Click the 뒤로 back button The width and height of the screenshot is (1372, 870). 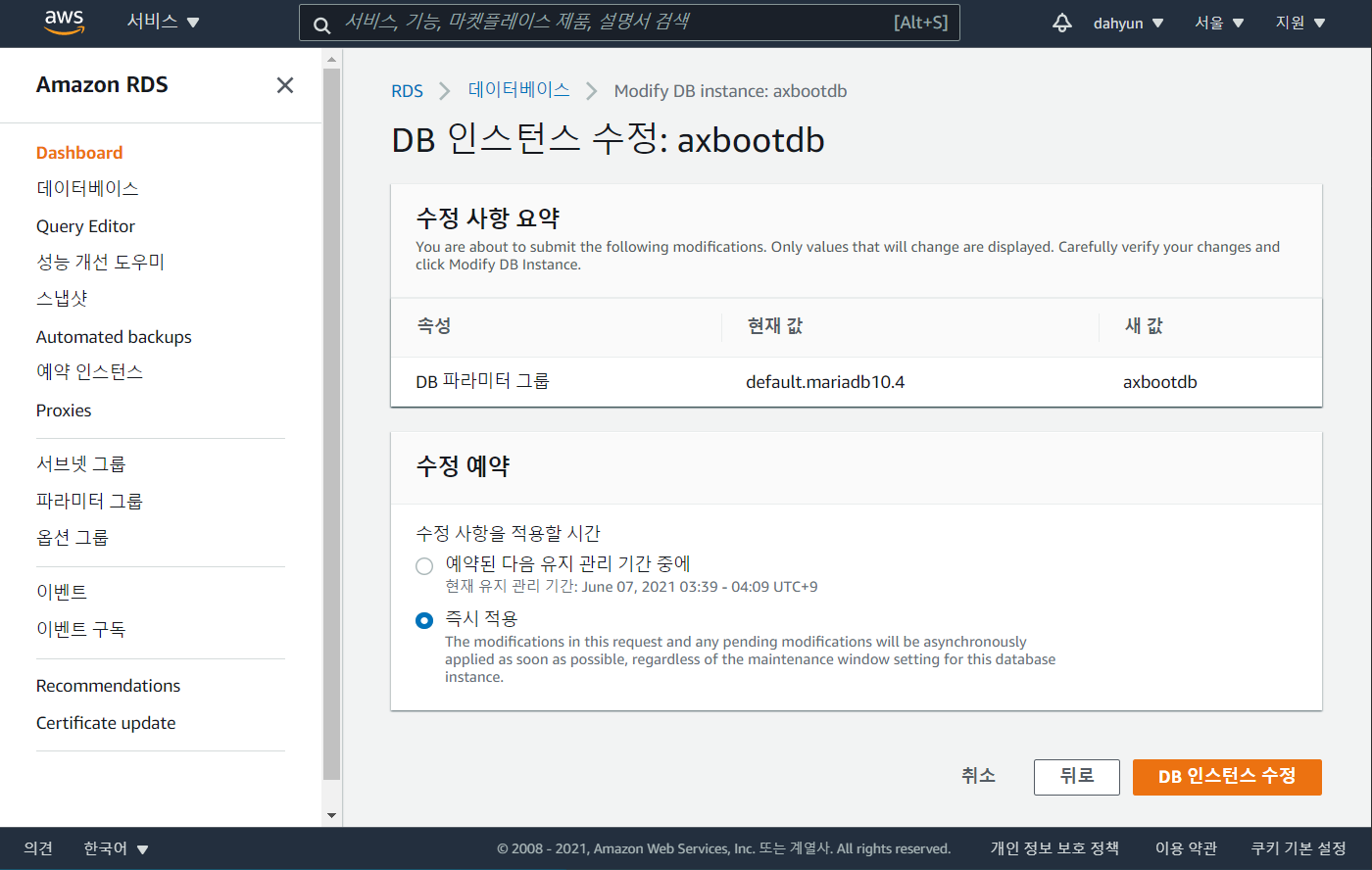1077,777
